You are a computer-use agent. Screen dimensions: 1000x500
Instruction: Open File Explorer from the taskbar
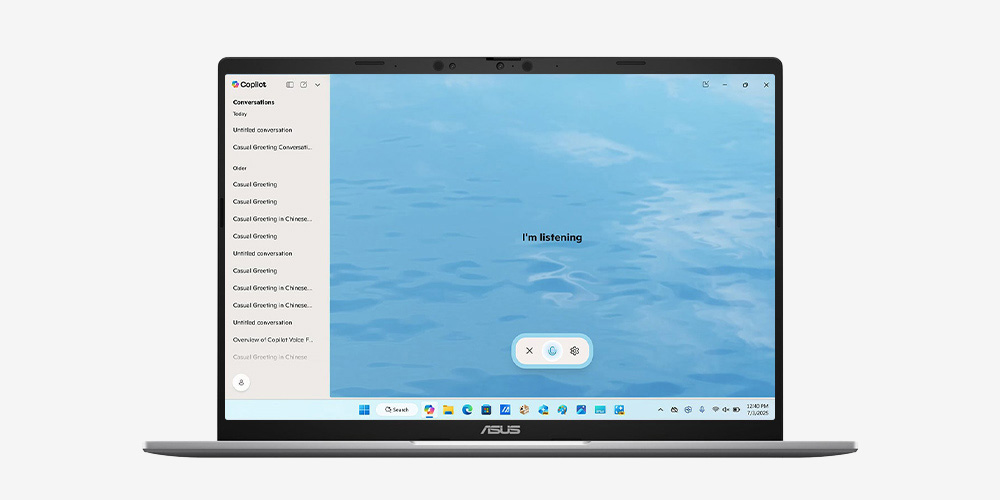coord(448,410)
